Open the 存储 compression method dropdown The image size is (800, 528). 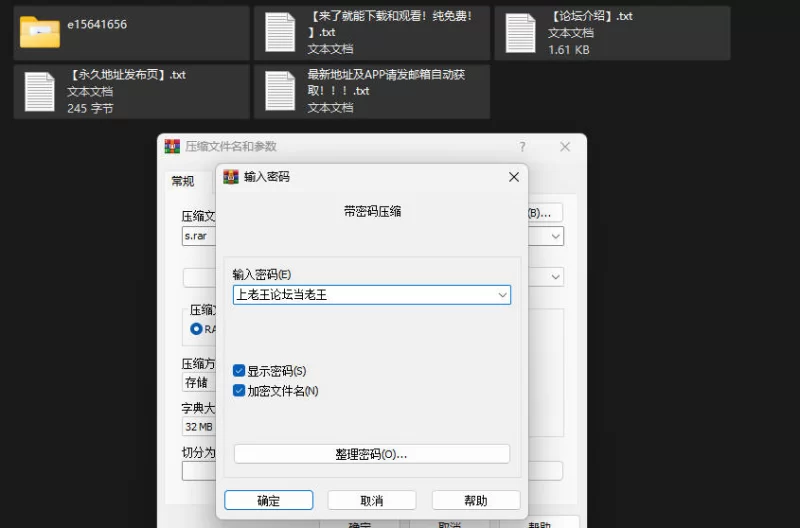coord(198,383)
